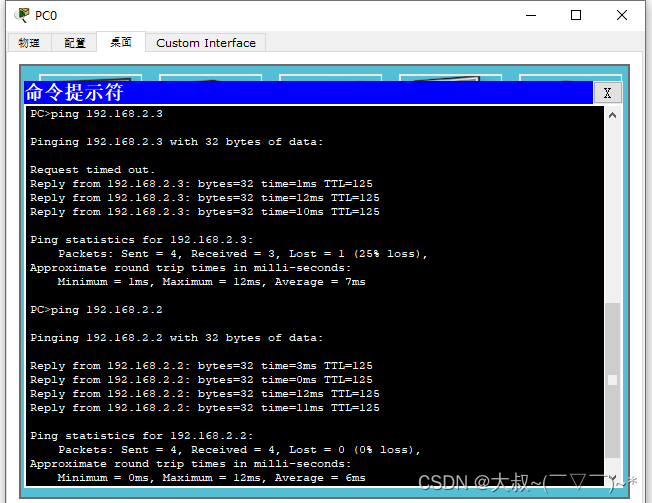
Task: Click the 192.168.2.3 reply with time=10ms
Action: (205, 212)
